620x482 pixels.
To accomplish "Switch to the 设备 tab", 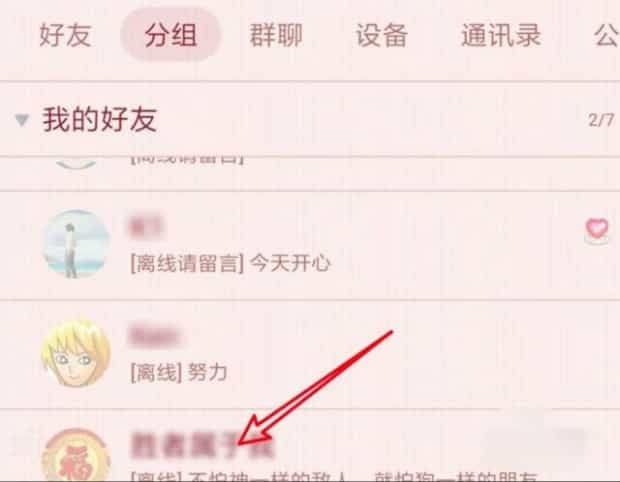I will tap(382, 36).
